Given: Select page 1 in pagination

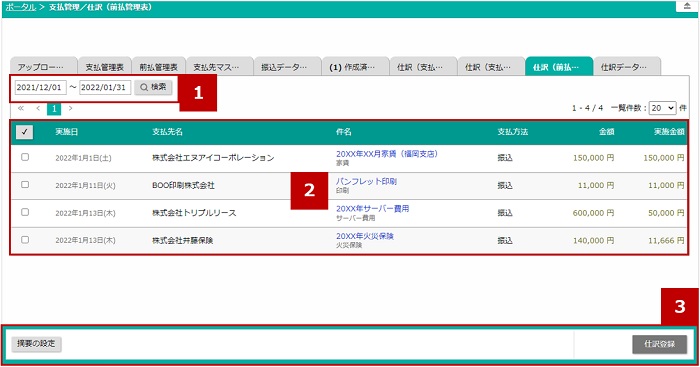Looking at the screenshot, I should [x=54, y=108].
